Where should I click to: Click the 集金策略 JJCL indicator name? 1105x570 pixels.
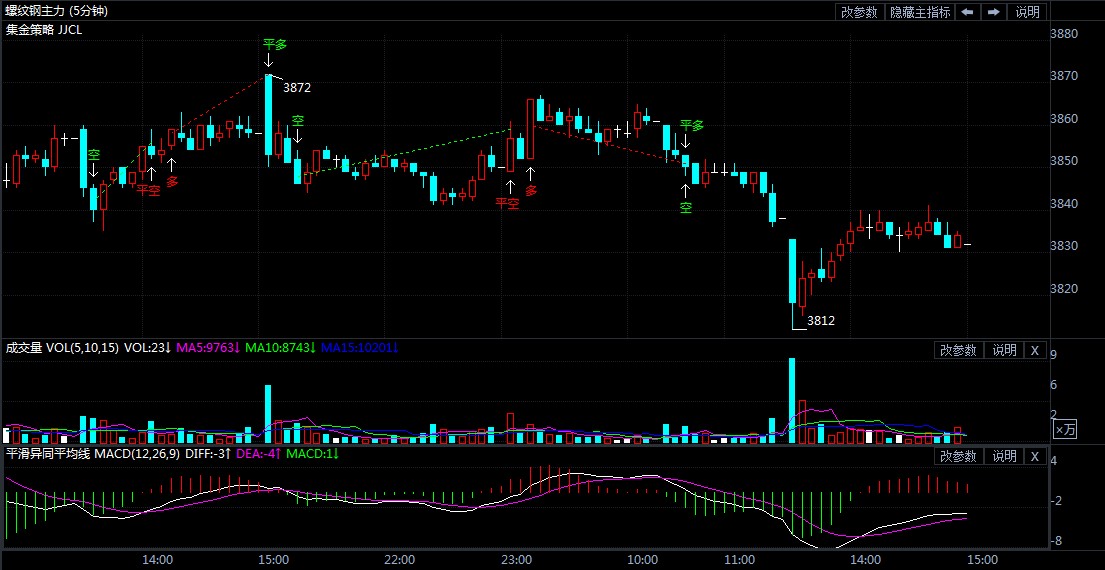(x=44, y=30)
